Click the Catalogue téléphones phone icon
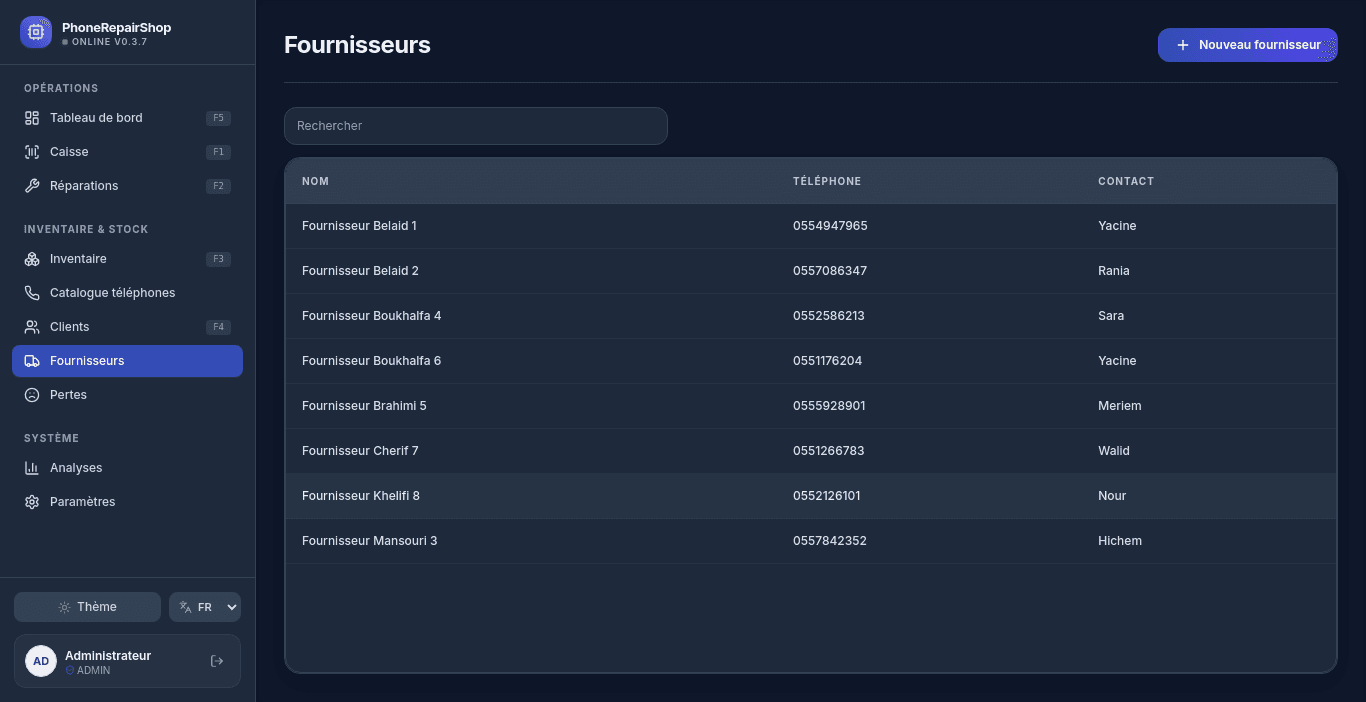Image resolution: width=1366 pixels, height=702 pixels. pos(32,293)
